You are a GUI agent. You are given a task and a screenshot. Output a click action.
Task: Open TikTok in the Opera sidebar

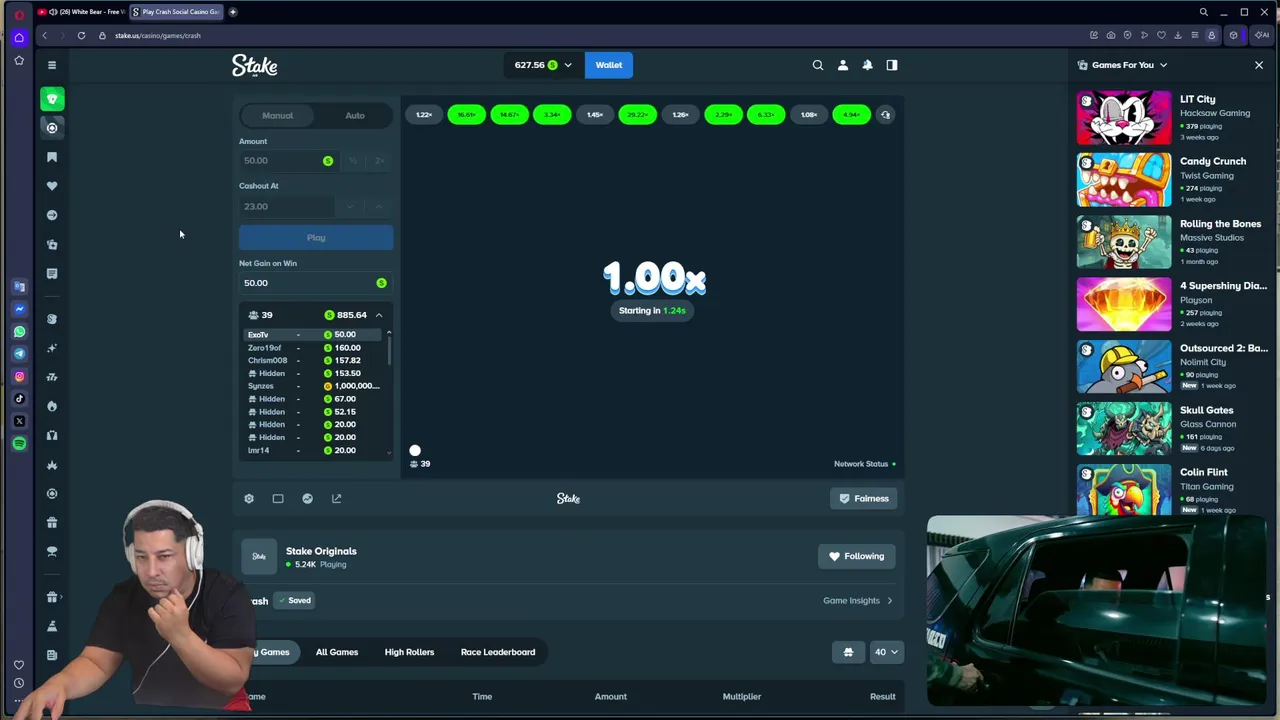19,398
